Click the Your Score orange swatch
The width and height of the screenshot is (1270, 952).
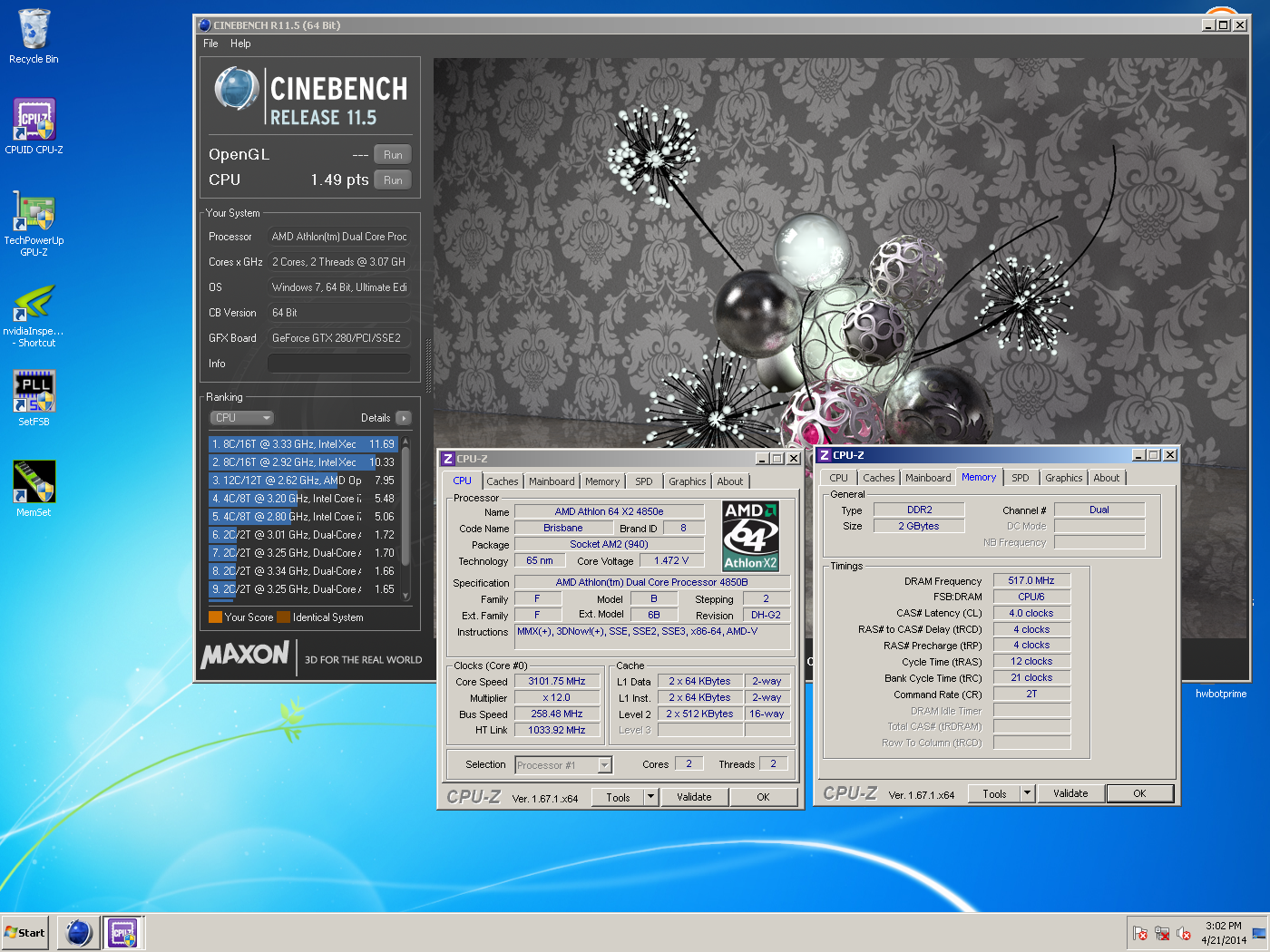click(215, 617)
